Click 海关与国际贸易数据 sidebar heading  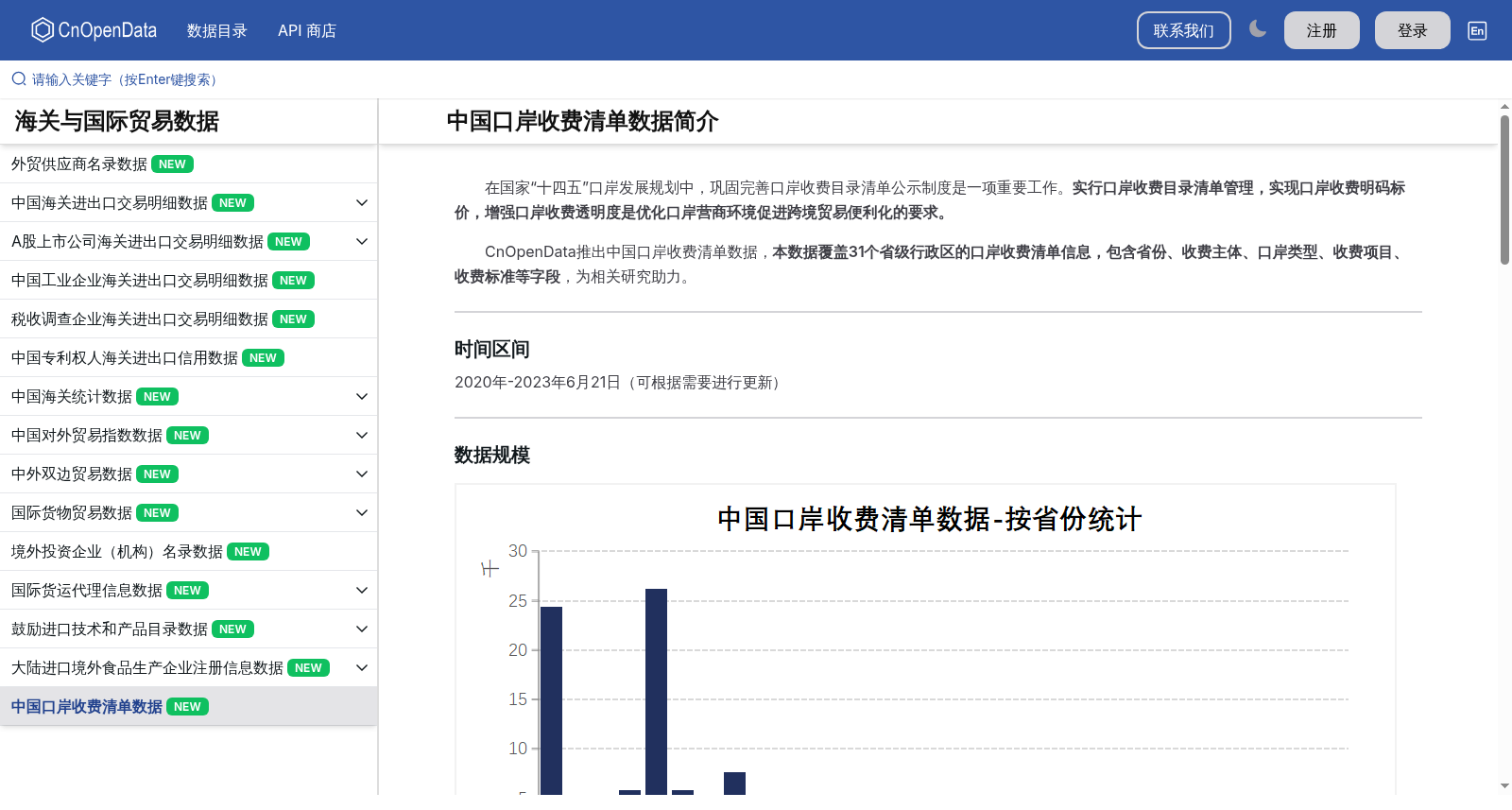tap(117, 121)
